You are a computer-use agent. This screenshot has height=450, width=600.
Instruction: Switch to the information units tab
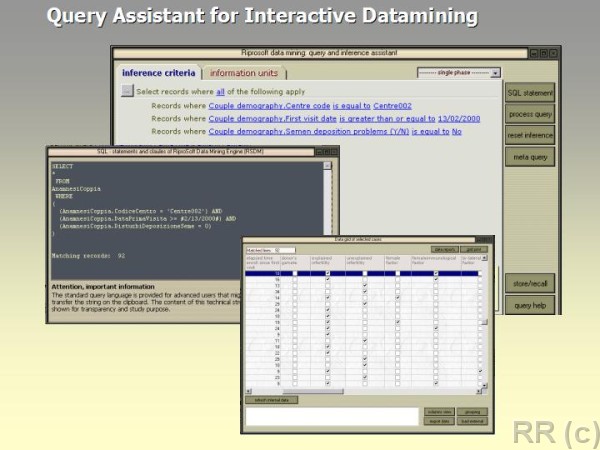[245, 73]
